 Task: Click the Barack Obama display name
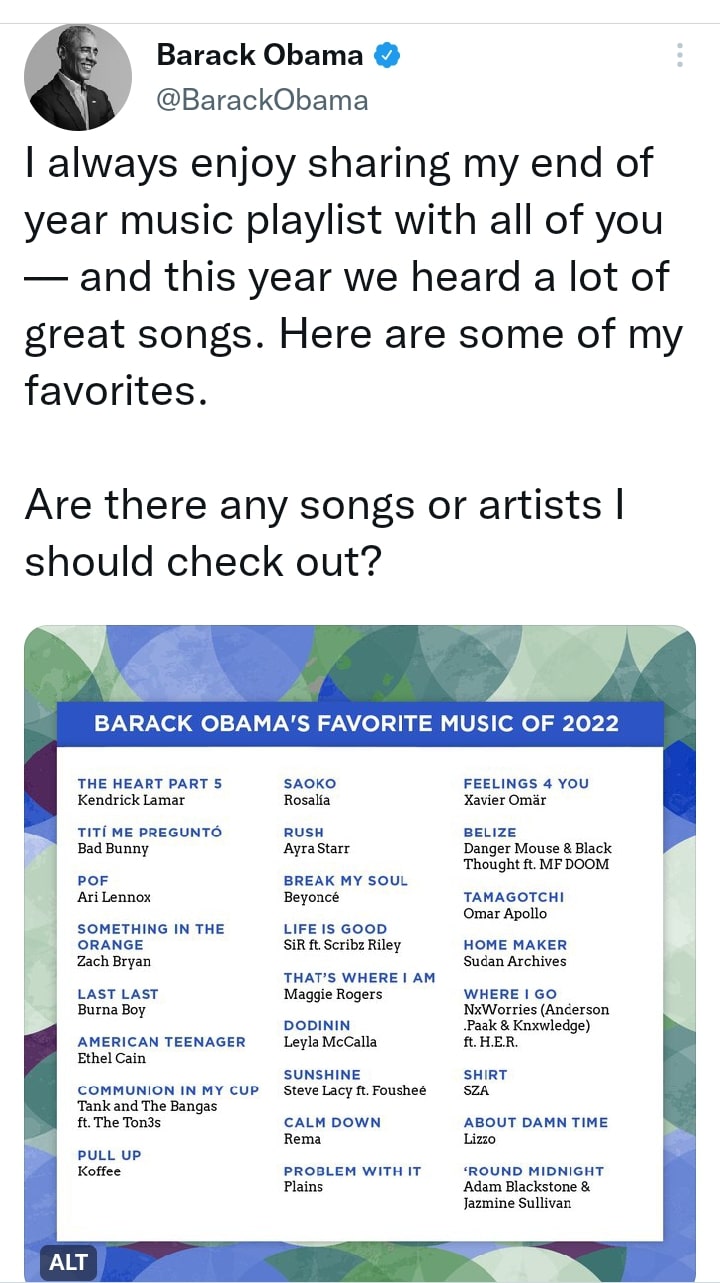tap(260, 56)
